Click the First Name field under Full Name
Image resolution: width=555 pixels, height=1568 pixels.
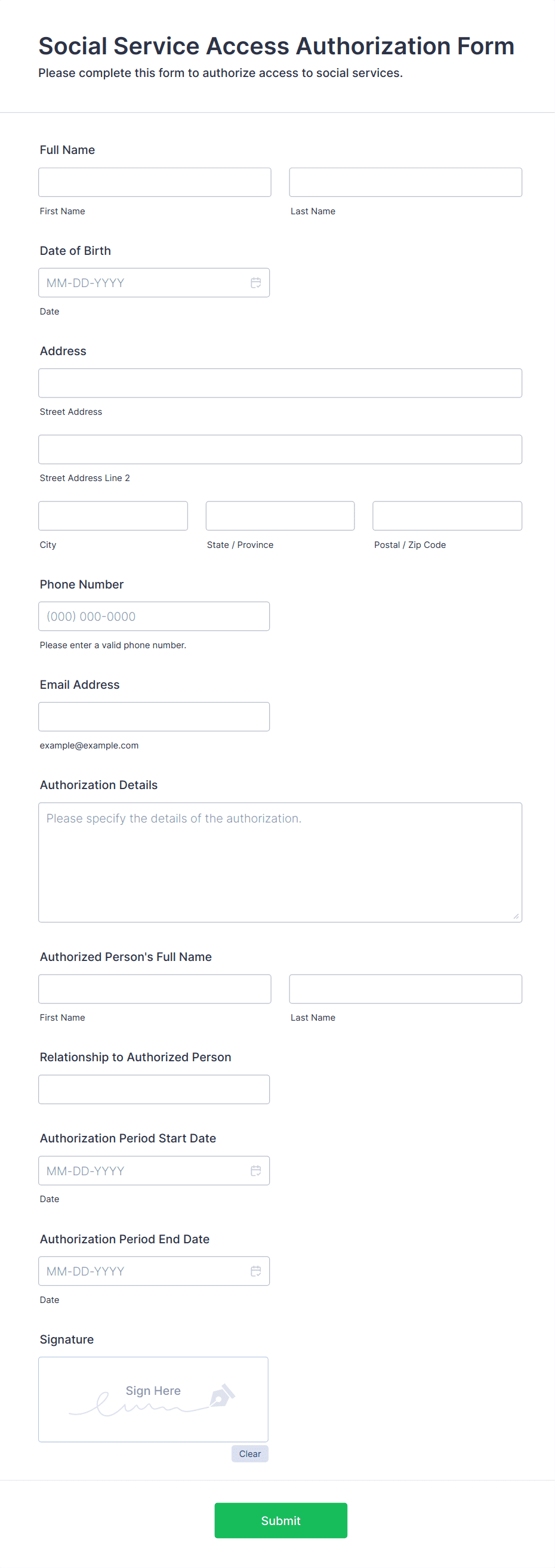tap(155, 182)
